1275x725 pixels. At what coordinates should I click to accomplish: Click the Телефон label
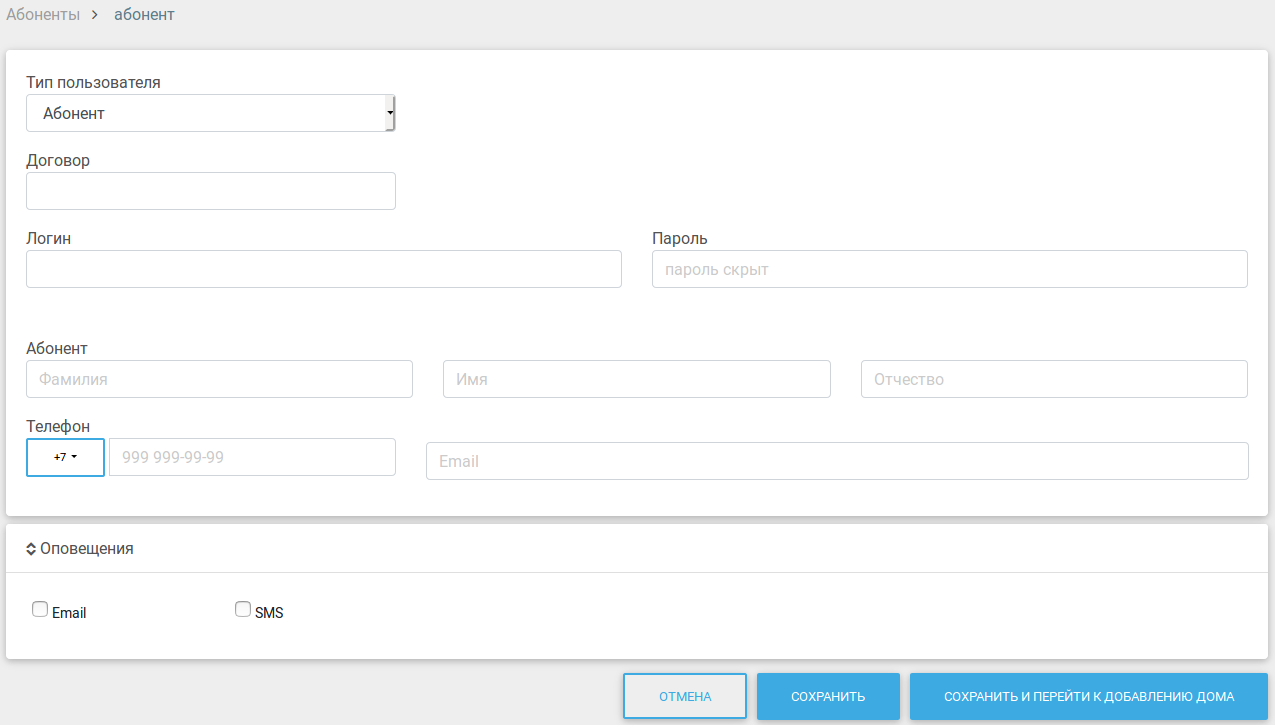click(58, 426)
